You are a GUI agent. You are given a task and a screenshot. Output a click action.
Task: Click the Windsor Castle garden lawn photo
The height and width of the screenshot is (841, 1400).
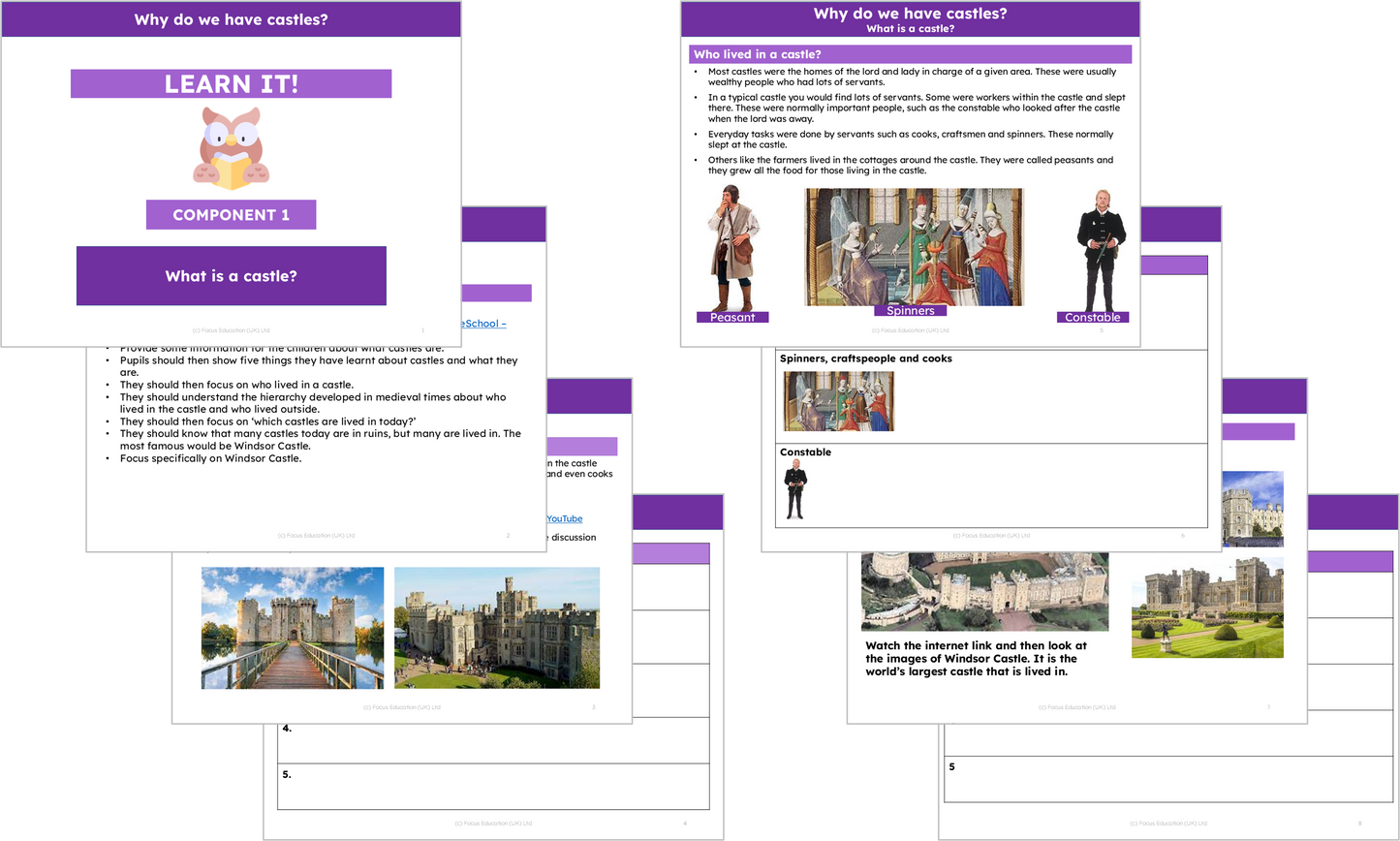tap(1207, 607)
